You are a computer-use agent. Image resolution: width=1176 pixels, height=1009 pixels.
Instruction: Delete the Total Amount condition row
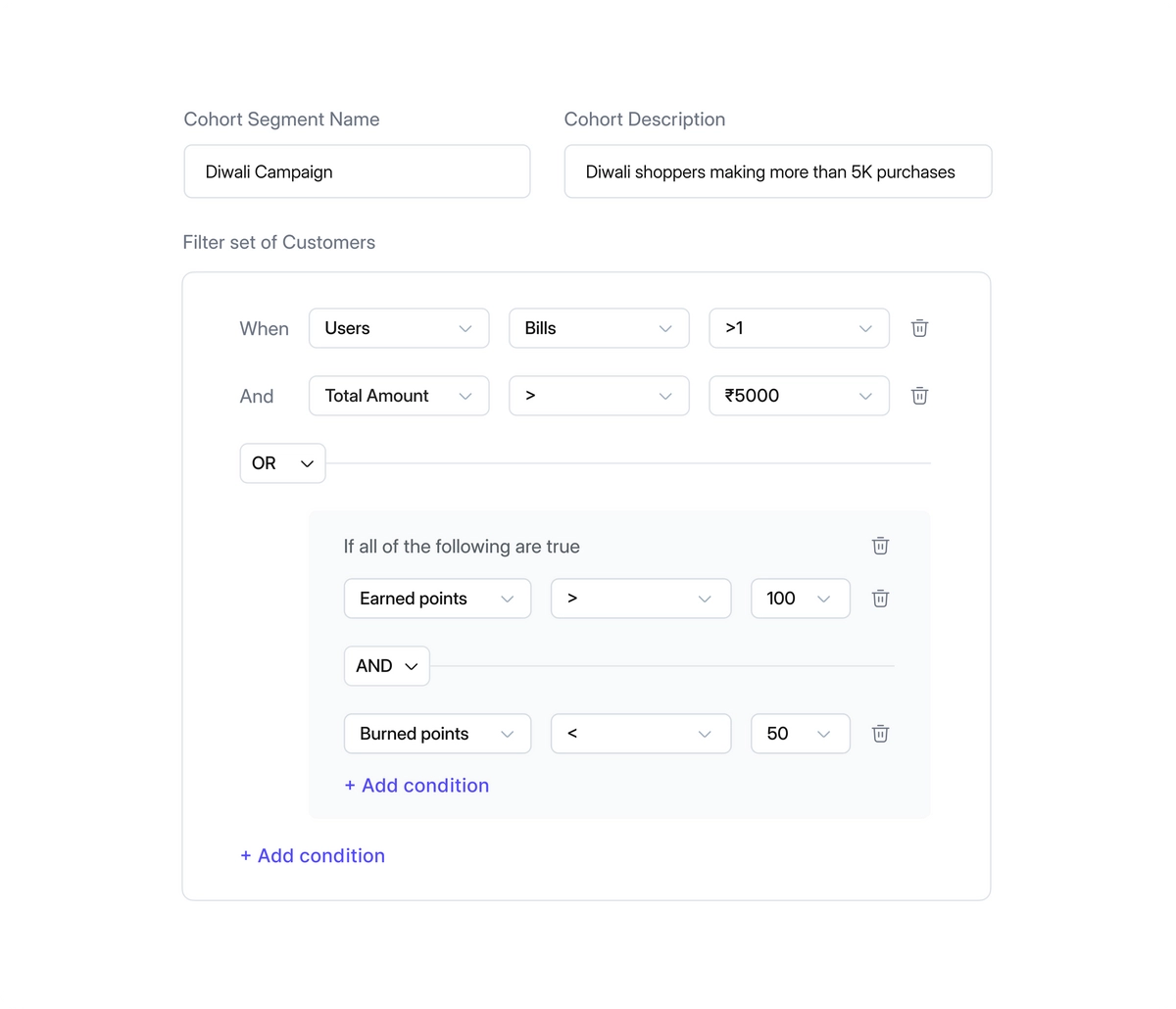click(919, 396)
